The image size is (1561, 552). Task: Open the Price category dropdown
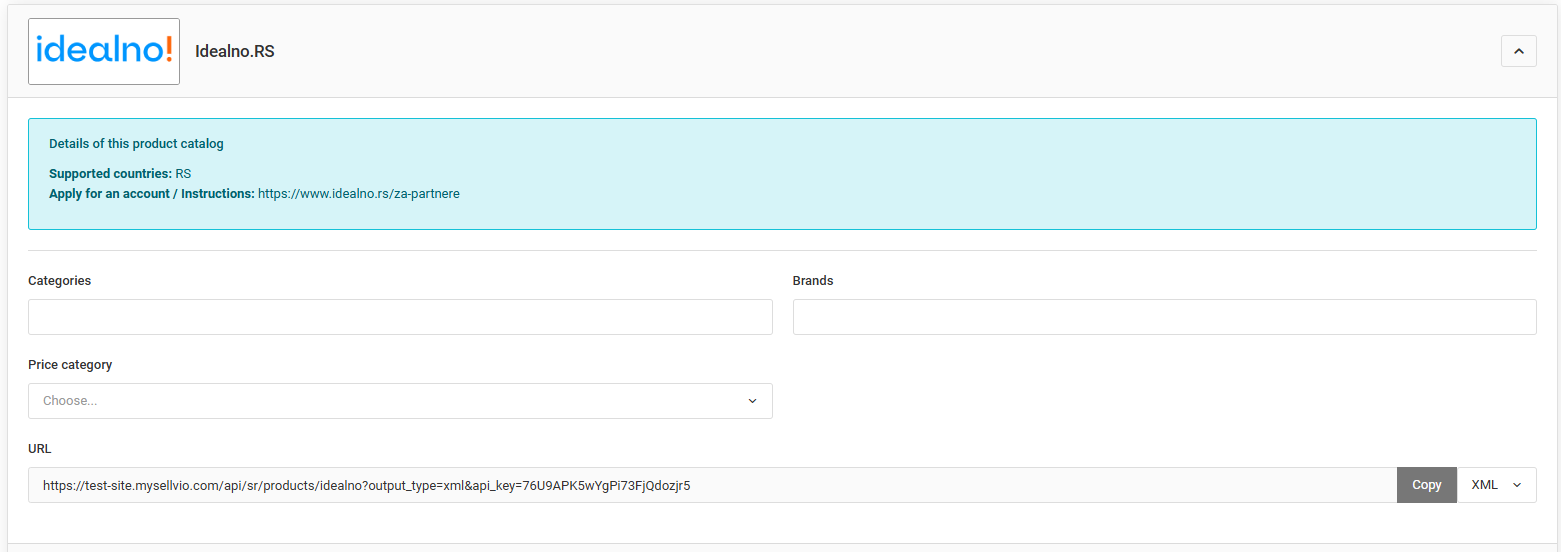pos(400,401)
